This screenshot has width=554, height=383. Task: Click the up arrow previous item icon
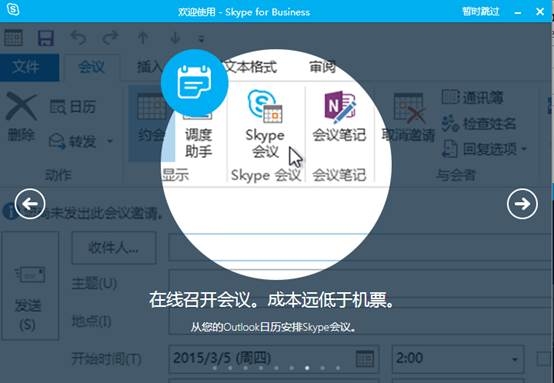143,38
